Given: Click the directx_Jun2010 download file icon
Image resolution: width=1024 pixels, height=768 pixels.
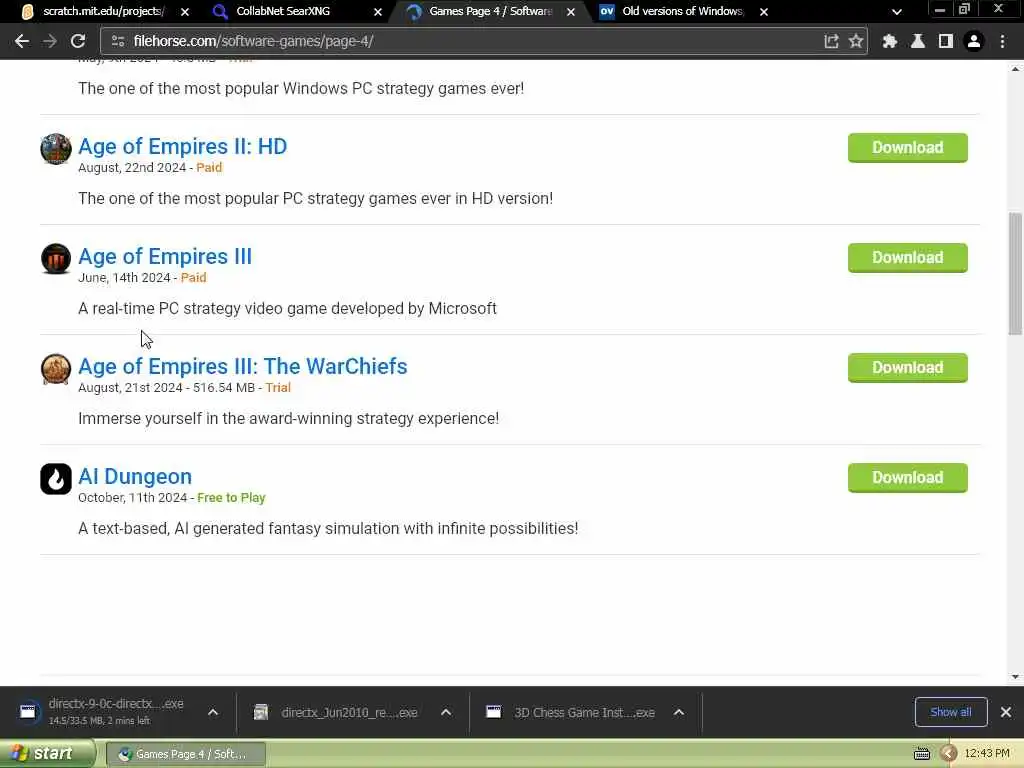Looking at the screenshot, I should coord(261,712).
